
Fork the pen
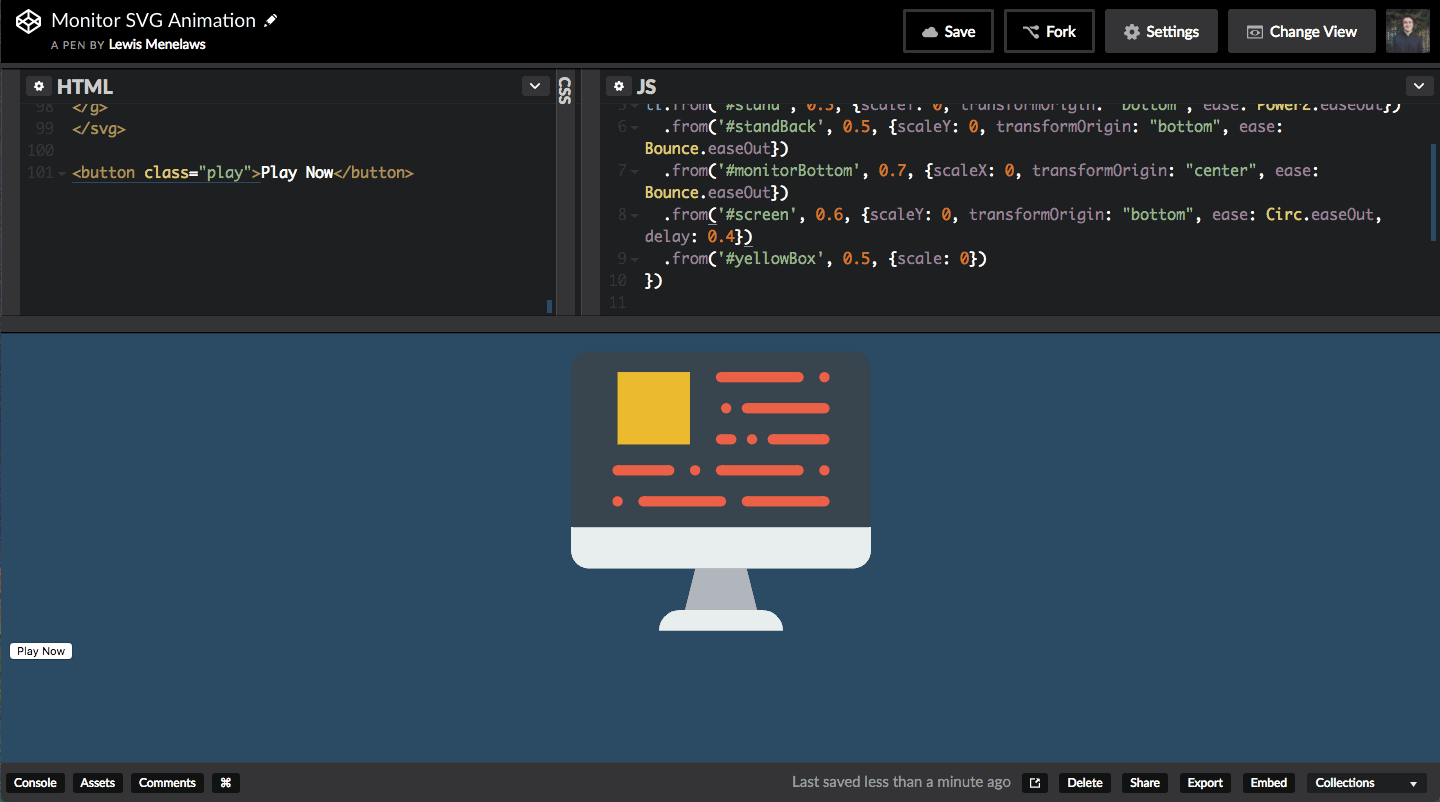[1049, 31]
